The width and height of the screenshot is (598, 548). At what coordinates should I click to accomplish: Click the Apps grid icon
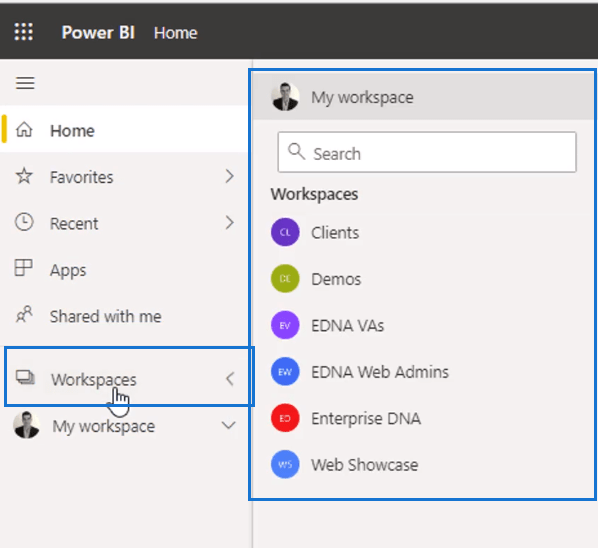(23, 268)
